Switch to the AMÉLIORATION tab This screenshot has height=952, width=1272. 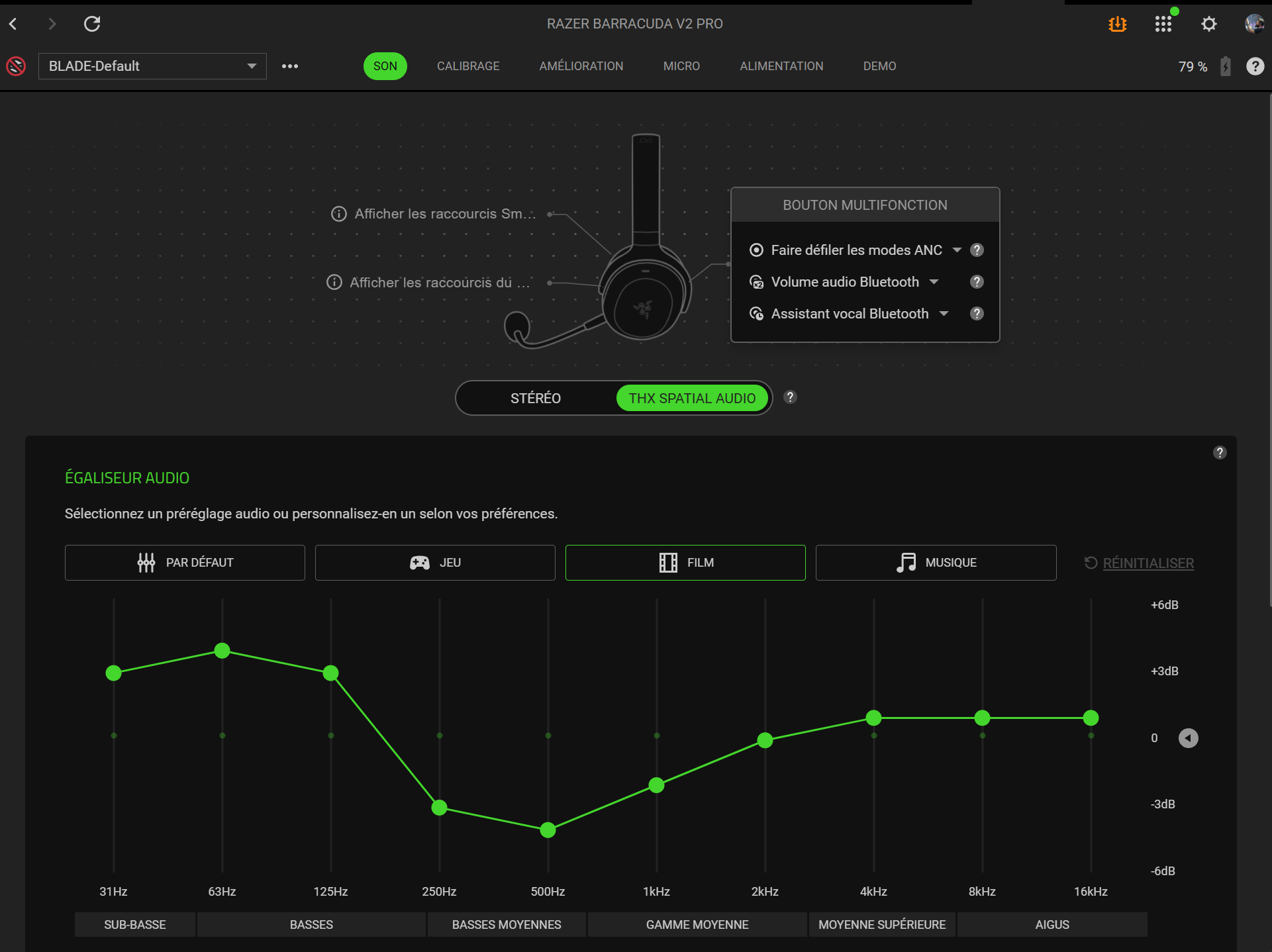(x=581, y=66)
